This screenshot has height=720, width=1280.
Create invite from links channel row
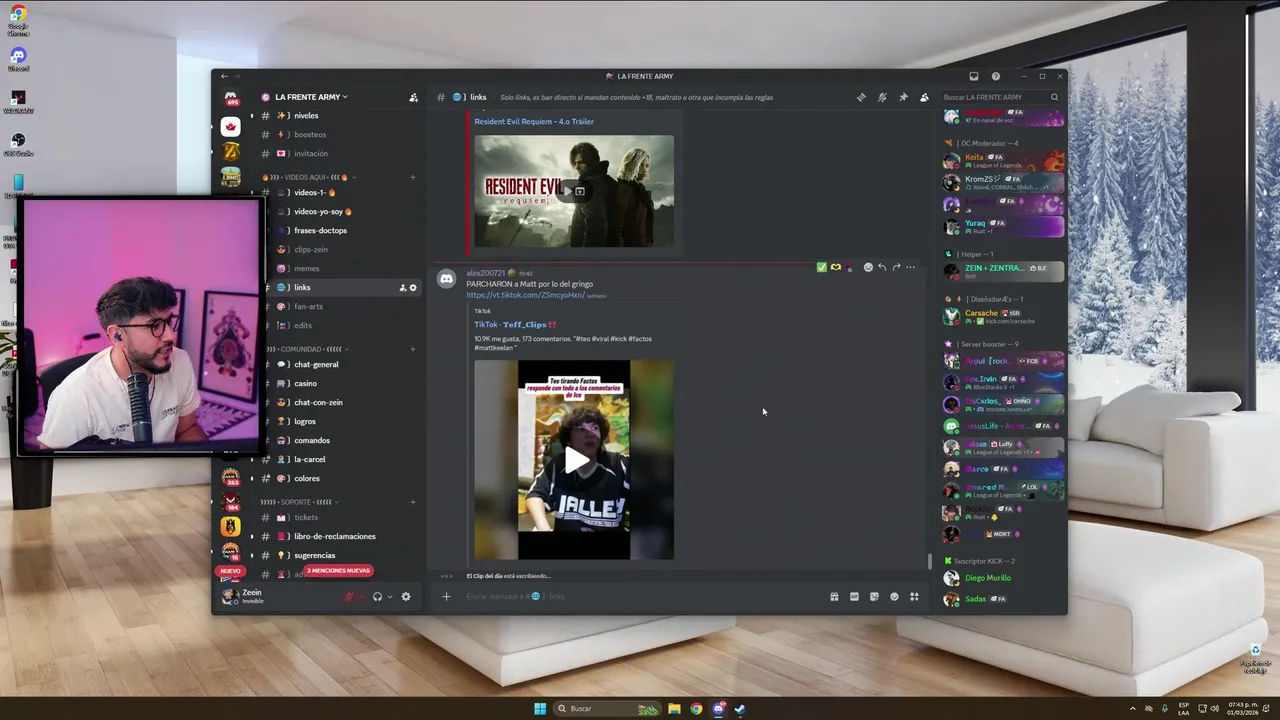tap(403, 288)
